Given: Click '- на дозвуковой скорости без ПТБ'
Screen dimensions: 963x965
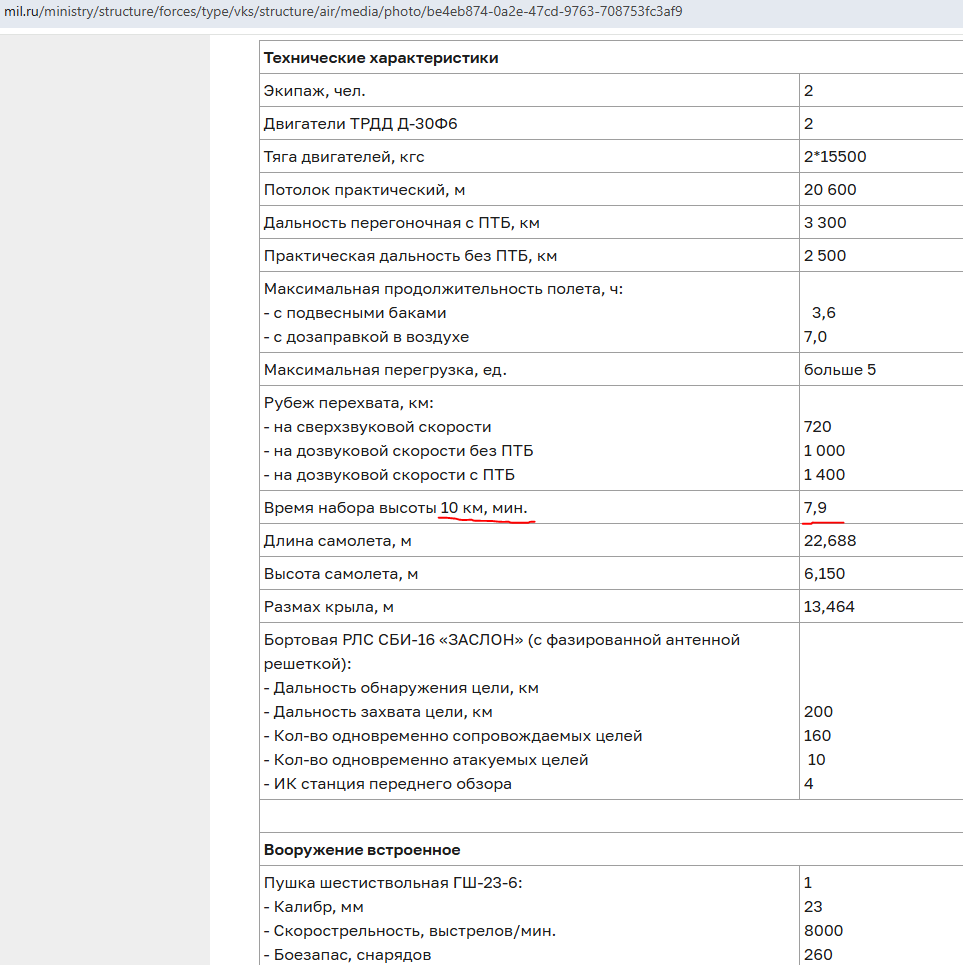Looking at the screenshot, I should coord(399,451).
